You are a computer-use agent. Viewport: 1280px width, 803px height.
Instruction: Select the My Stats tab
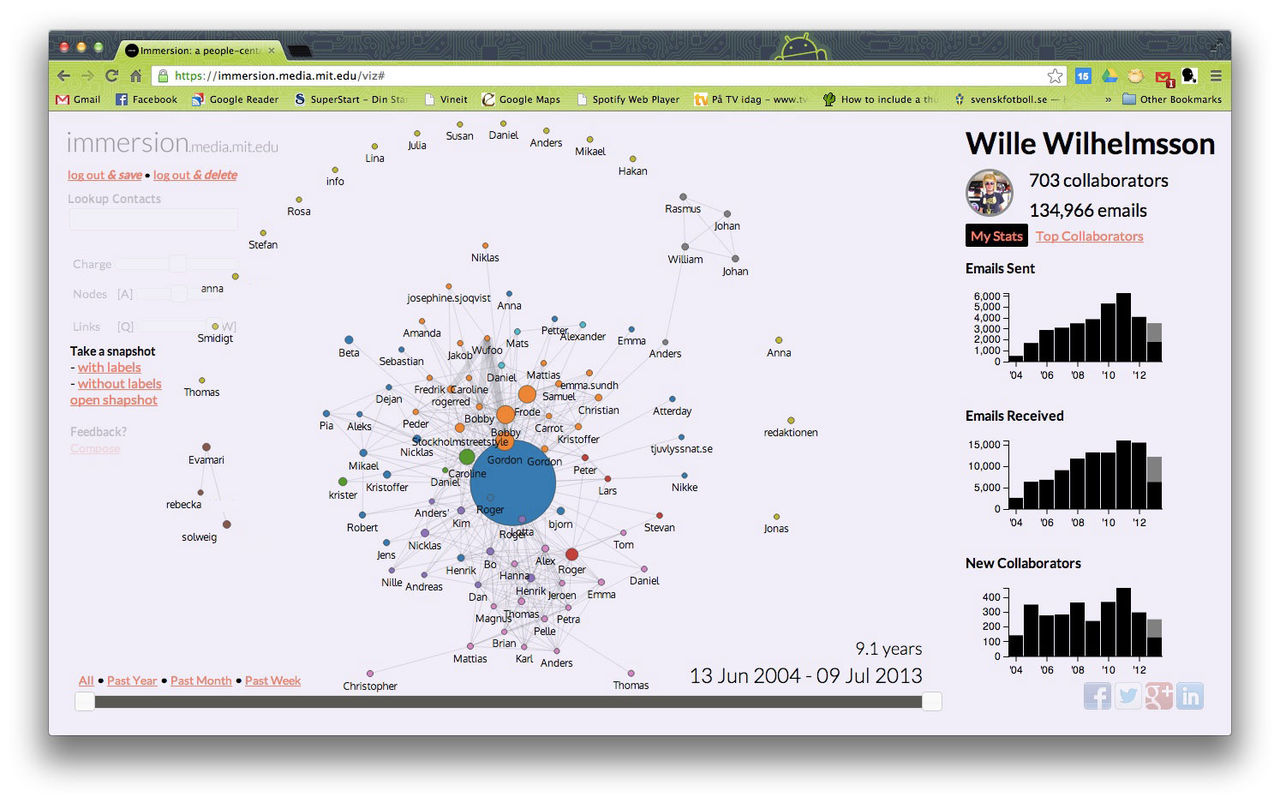click(996, 236)
